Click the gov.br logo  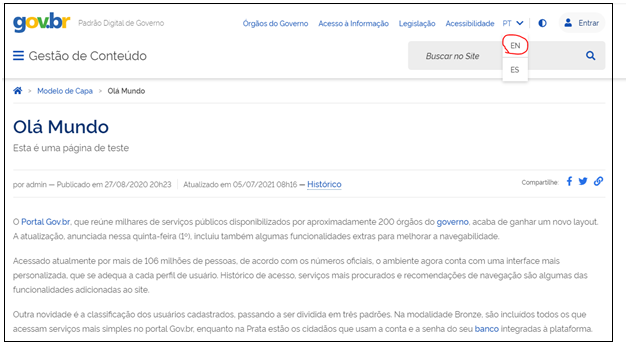click(42, 22)
